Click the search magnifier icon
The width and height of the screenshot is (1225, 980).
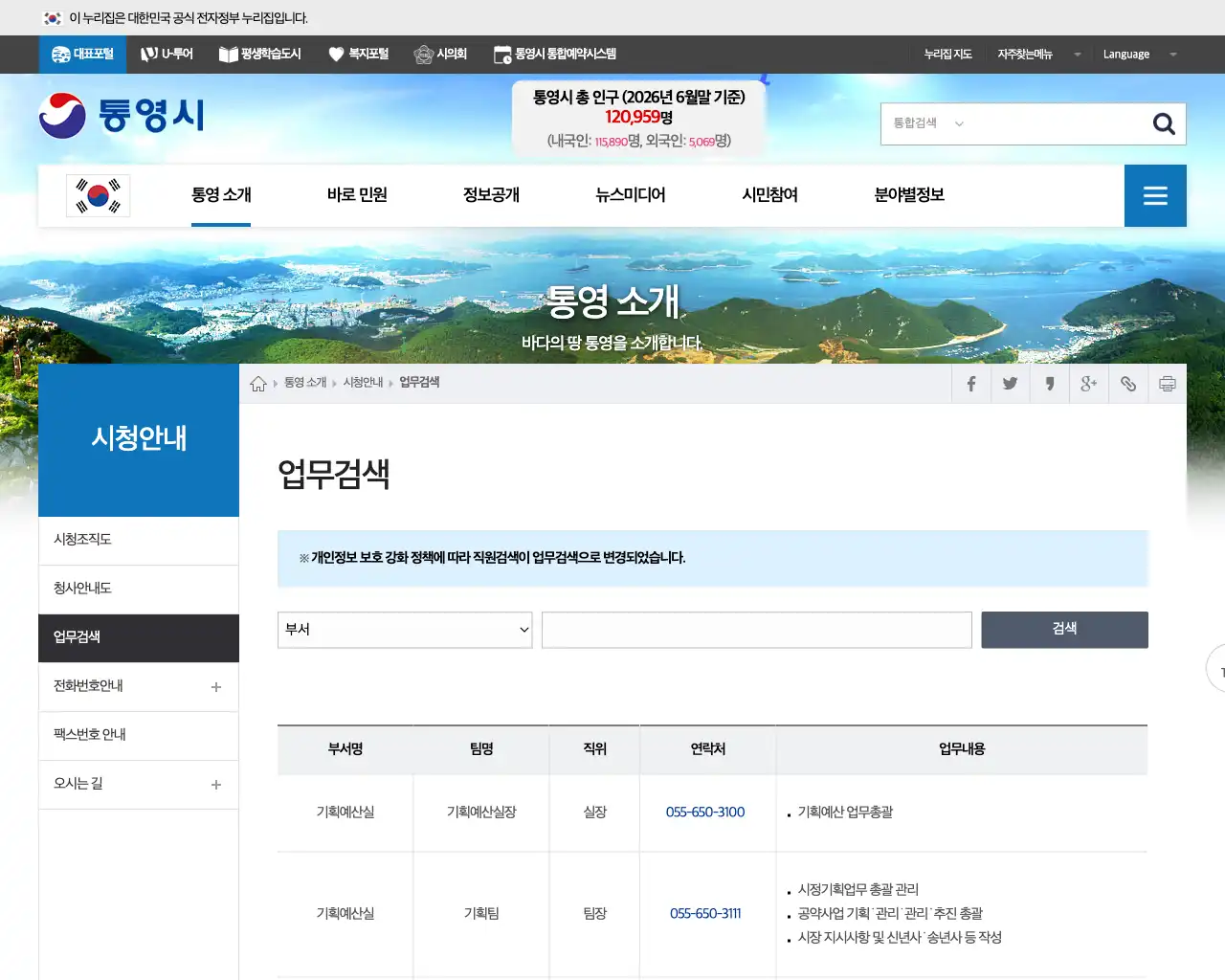pos(1164,123)
